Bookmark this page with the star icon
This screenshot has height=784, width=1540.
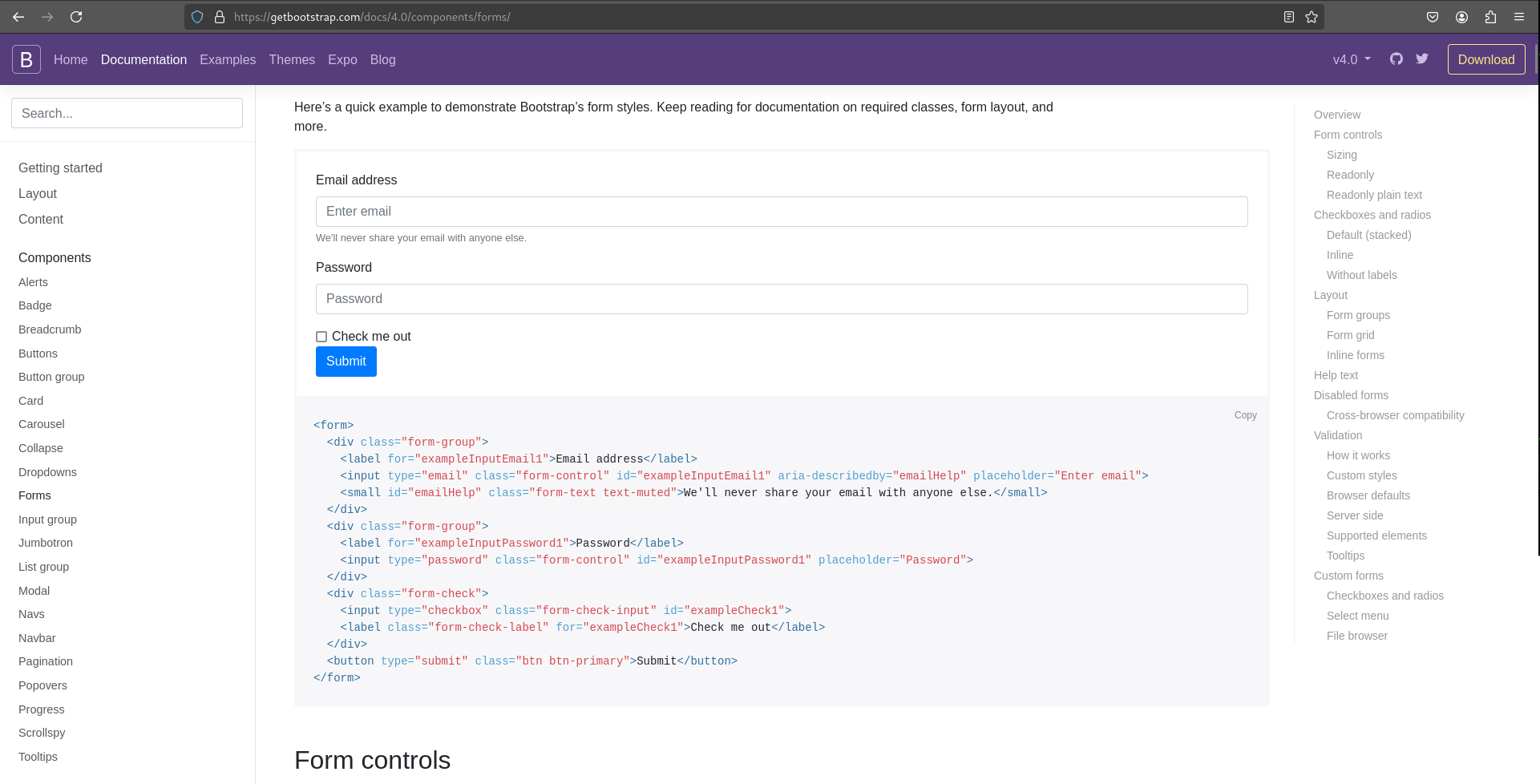pos(1312,17)
